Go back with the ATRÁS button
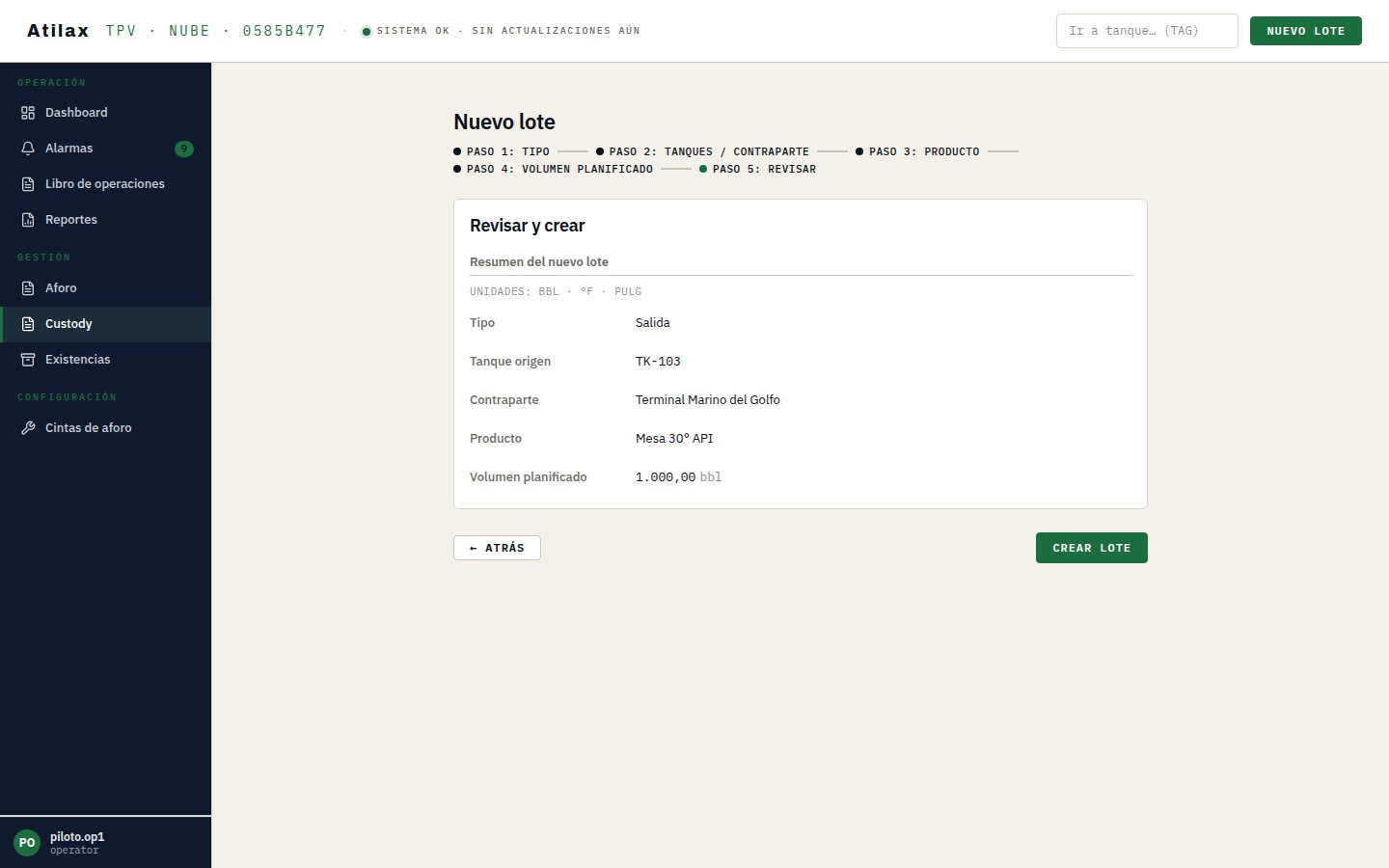1389x868 pixels. coord(497,548)
